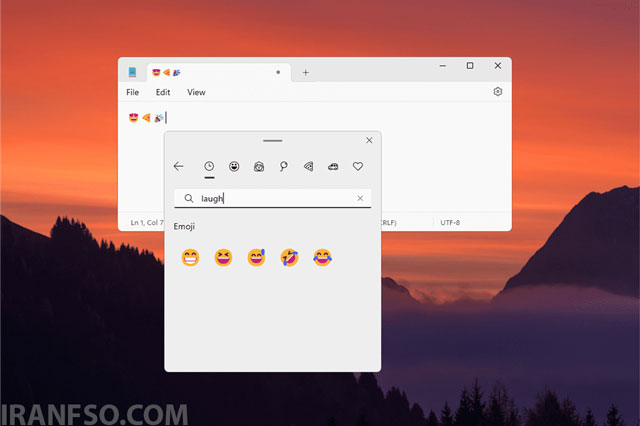Click the Notepad app icon in title bar
640x426 pixels.
(x=132, y=72)
